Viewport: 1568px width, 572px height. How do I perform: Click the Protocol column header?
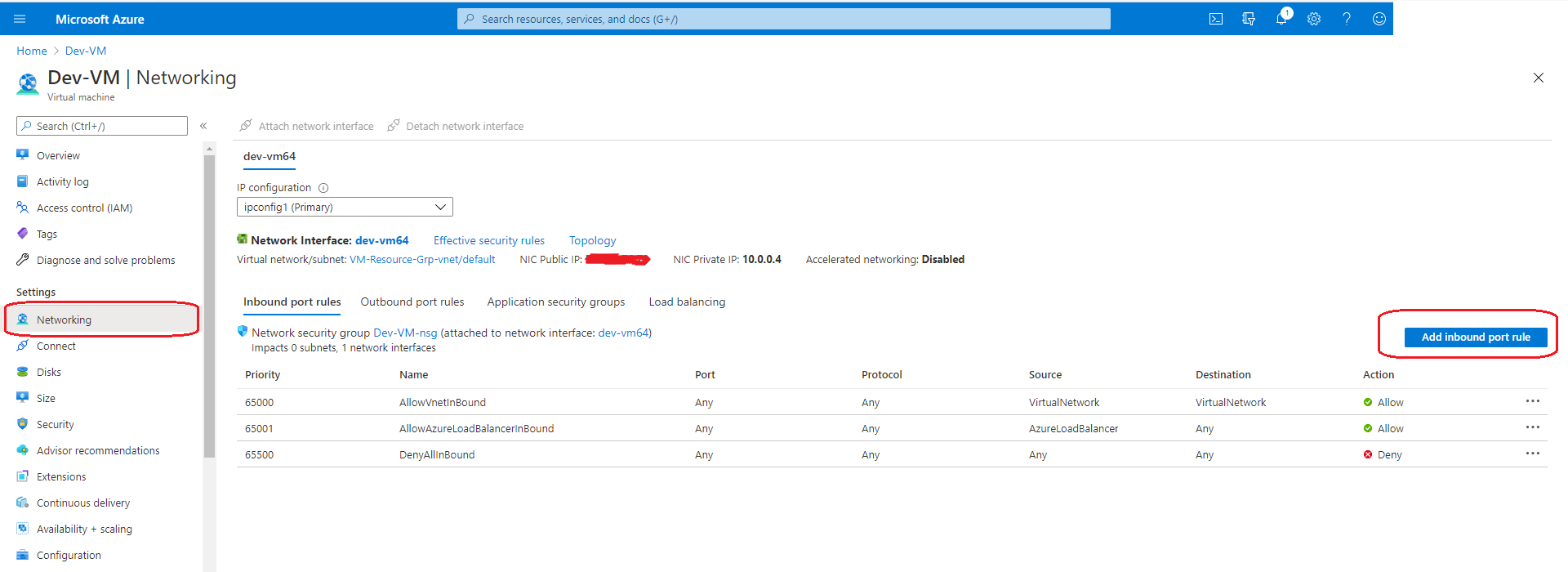coord(882,375)
